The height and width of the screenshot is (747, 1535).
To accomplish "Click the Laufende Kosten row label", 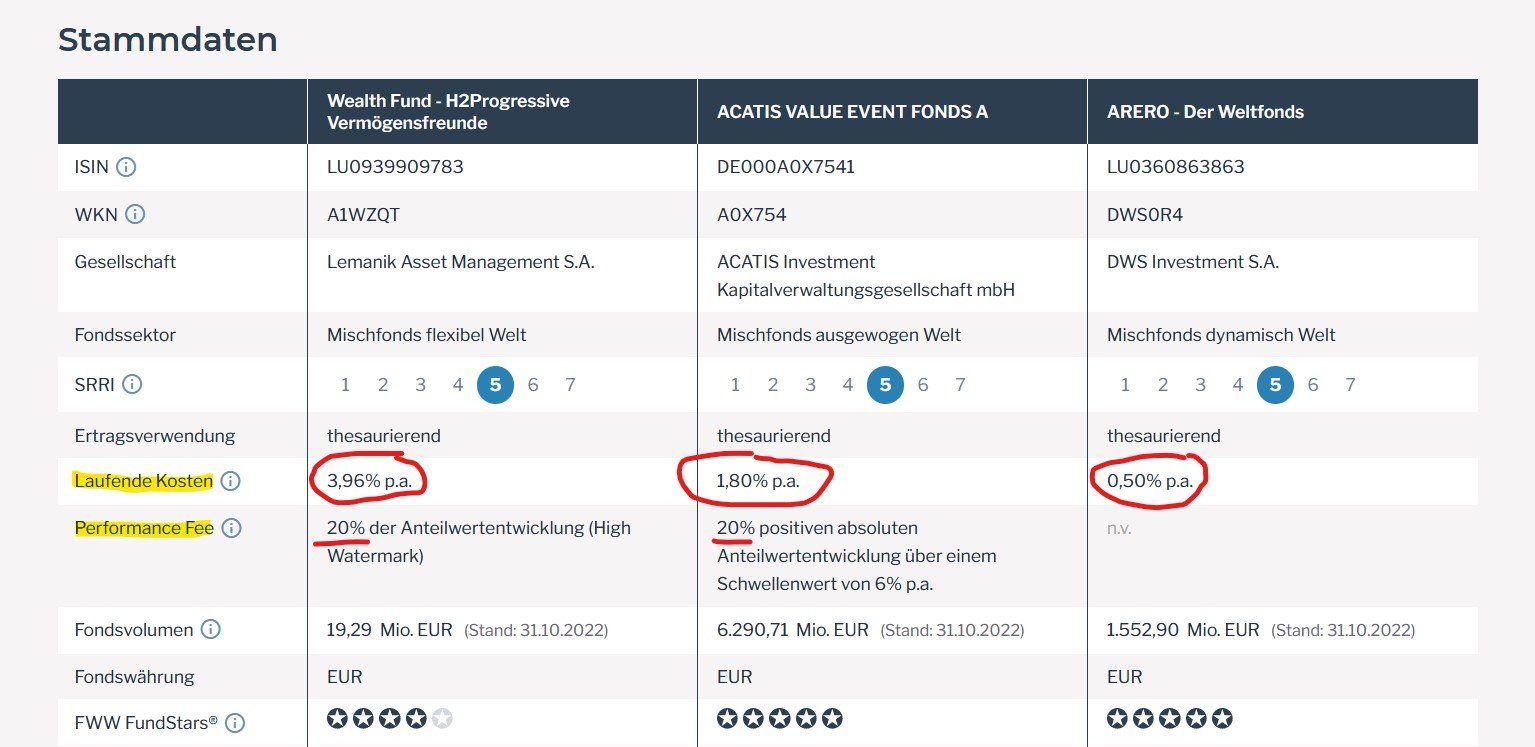I will 144,481.
